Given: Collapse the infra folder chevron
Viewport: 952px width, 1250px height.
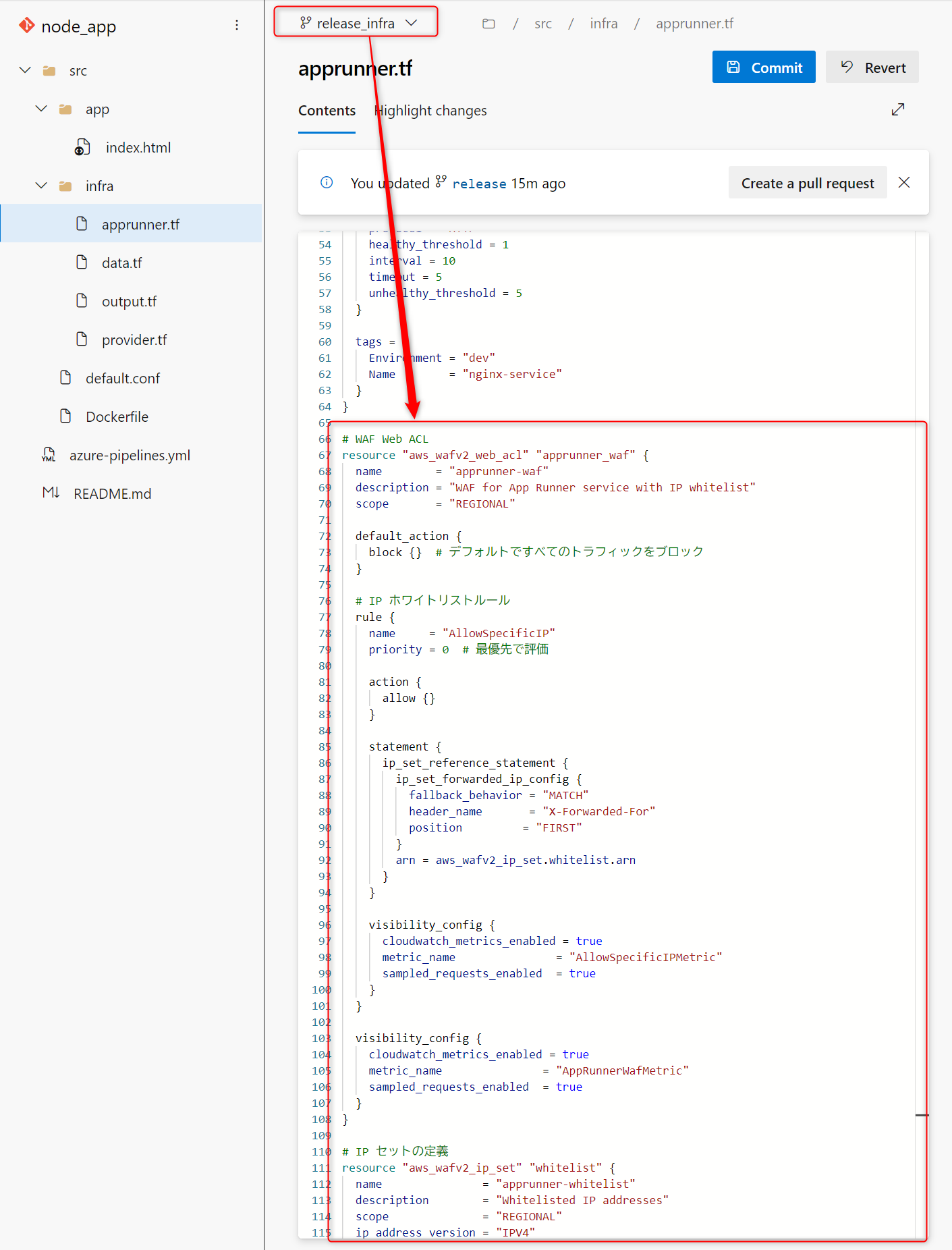Looking at the screenshot, I should [42, 186].
